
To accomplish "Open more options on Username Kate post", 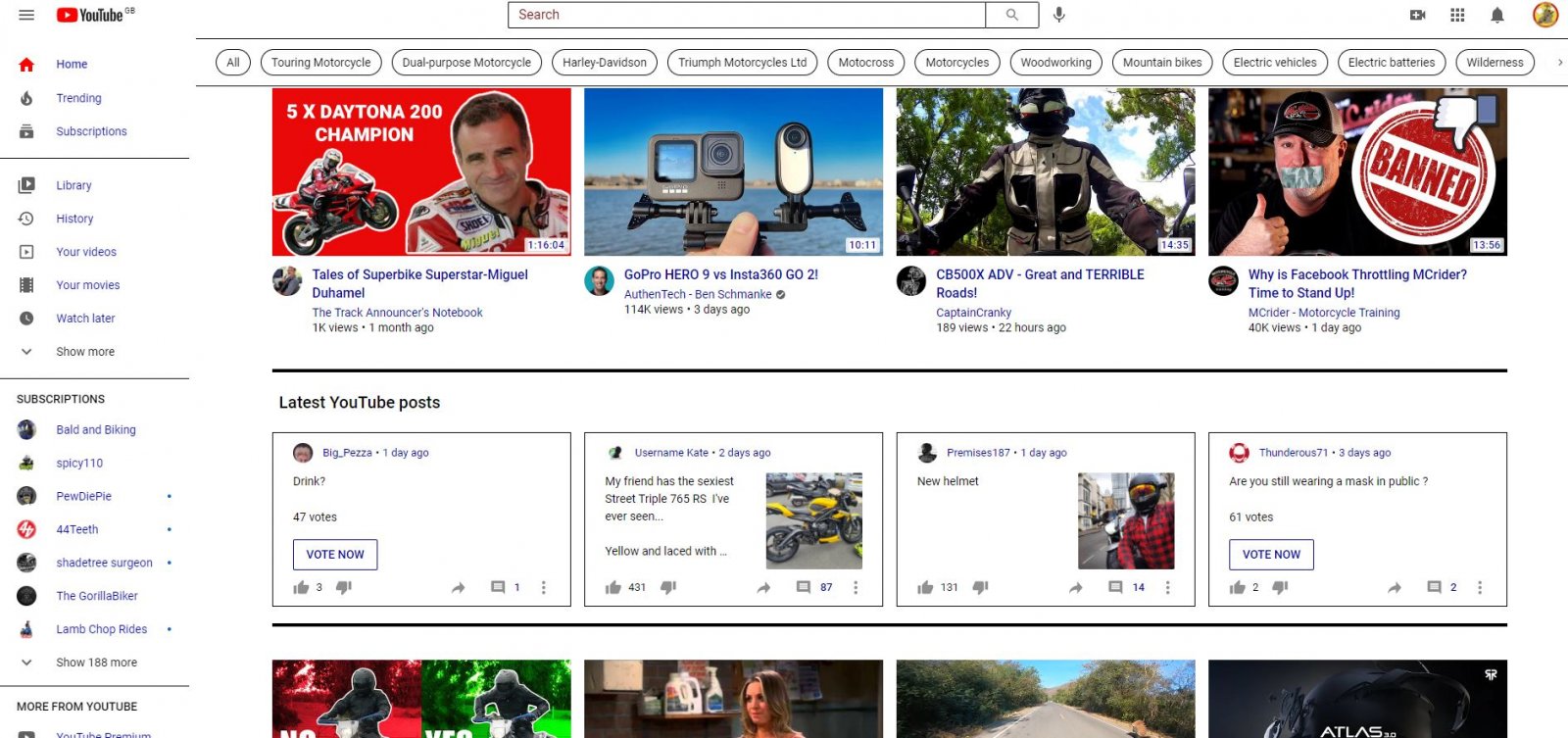I will click(x=856, y=587).
